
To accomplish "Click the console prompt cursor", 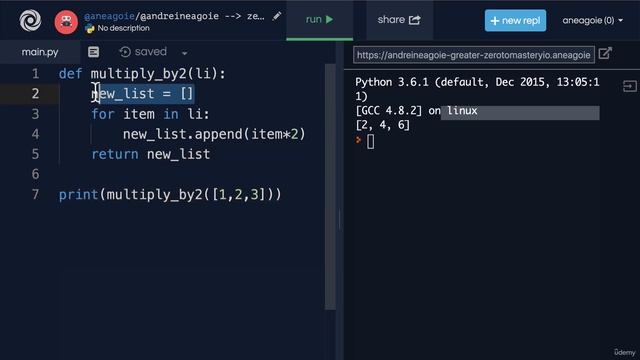I will pyautogui.click(x=370, y=142).
